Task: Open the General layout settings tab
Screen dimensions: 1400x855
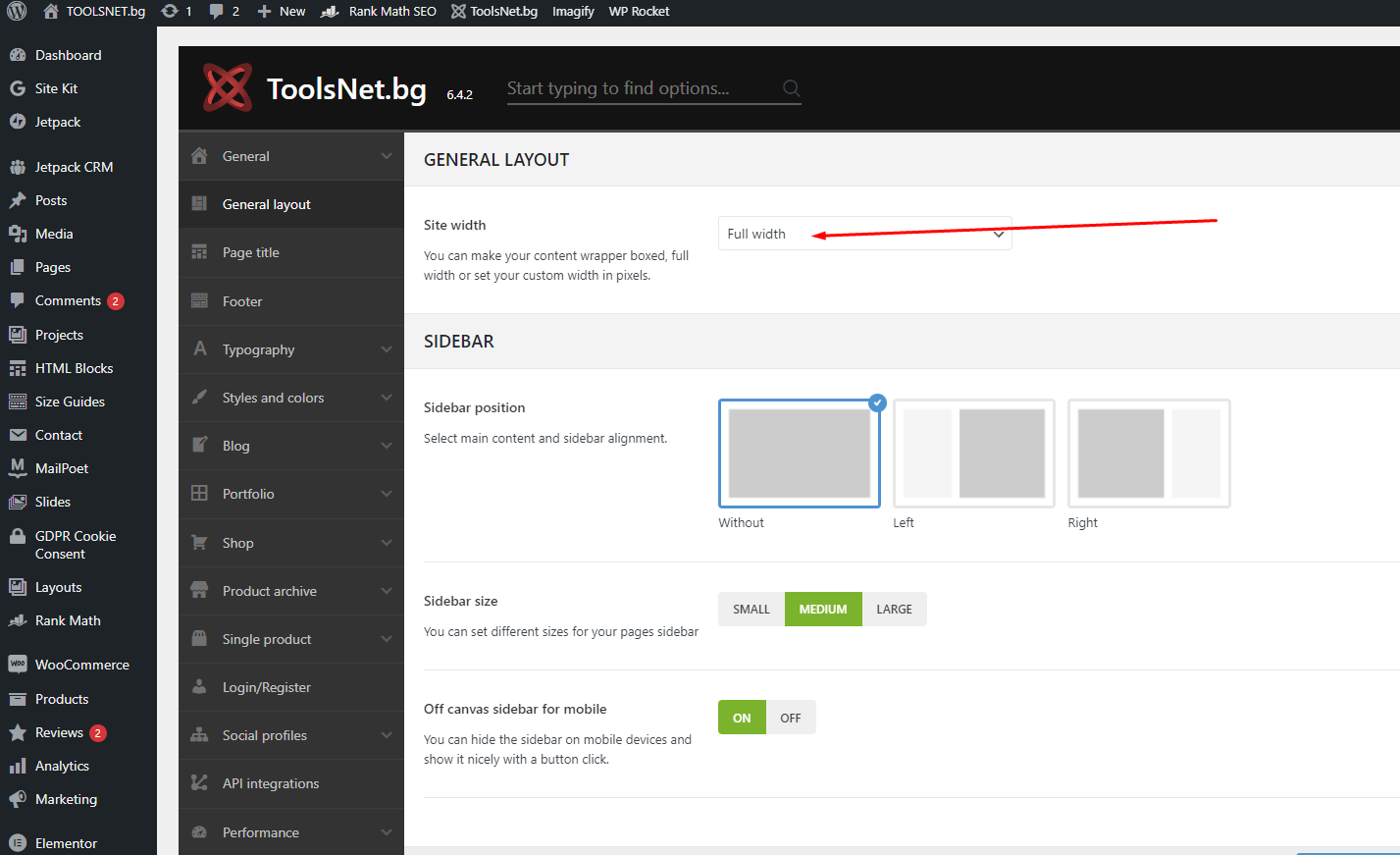Action: pyautogui.click(x=291, y=204)
